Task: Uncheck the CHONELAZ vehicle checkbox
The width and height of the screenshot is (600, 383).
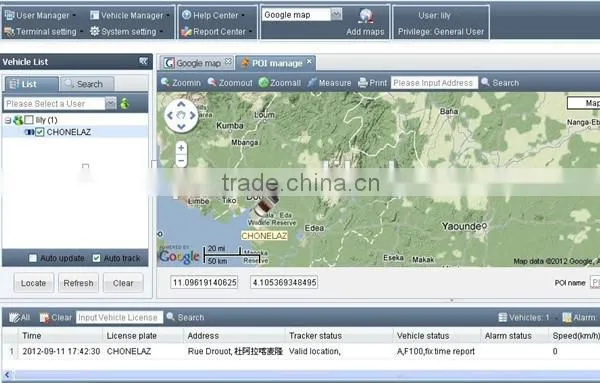Action: (40, 132)
